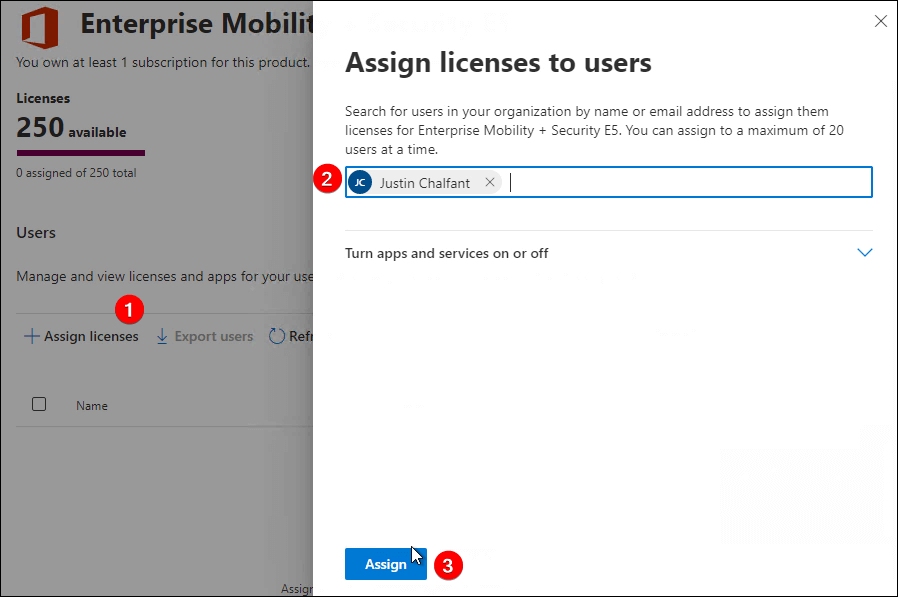The width and height of the screenshot is (898, 597).
Task: Click Turn apps and services on or off
Action: pos(446,253)
